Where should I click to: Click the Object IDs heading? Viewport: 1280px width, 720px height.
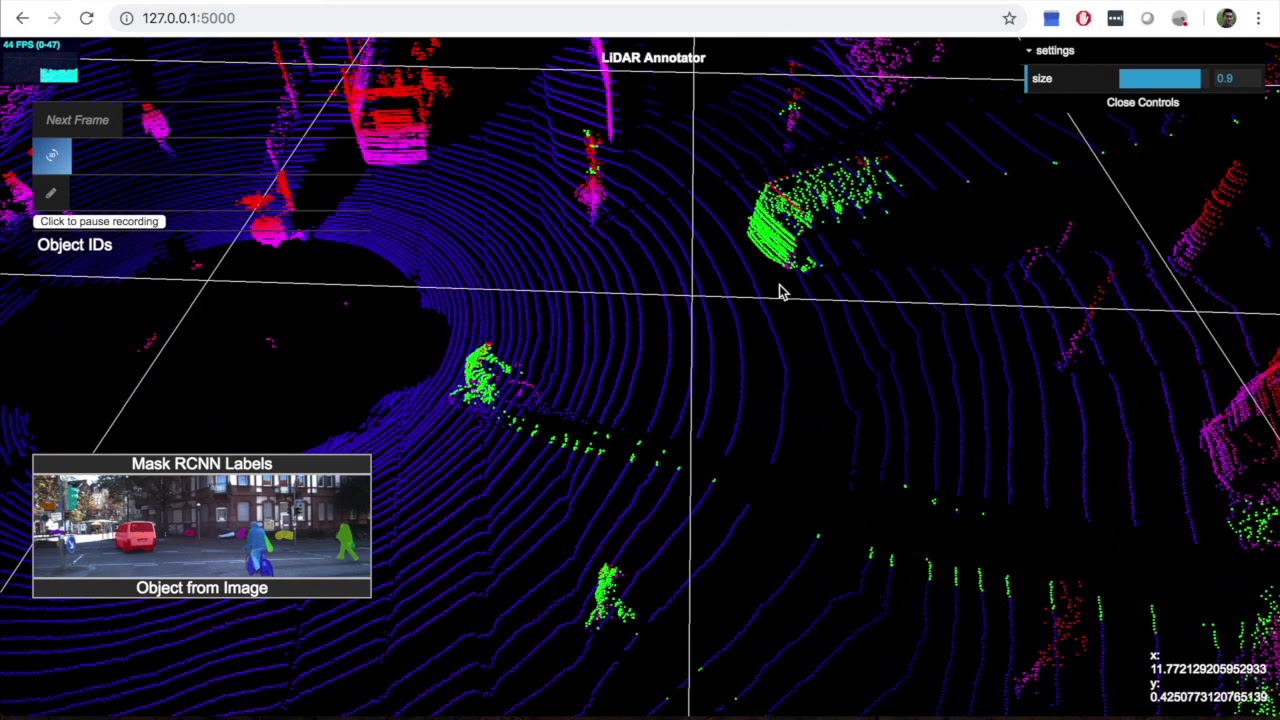pyautogui.click(x=75, y=245)
